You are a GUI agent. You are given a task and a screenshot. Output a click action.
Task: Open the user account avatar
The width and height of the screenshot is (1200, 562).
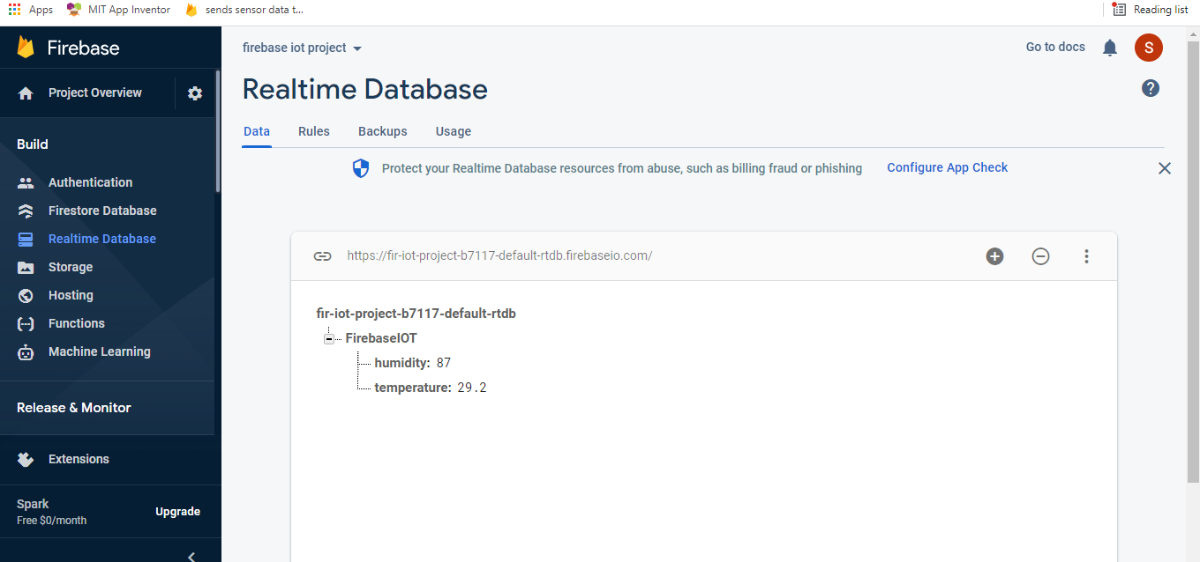1149,47
